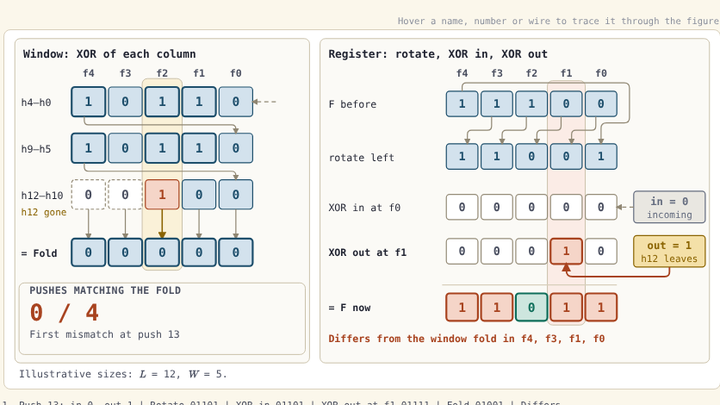Click the red 1 cell in XOR out row
Viewport: 720px width, 405px height.
point(566,251)
